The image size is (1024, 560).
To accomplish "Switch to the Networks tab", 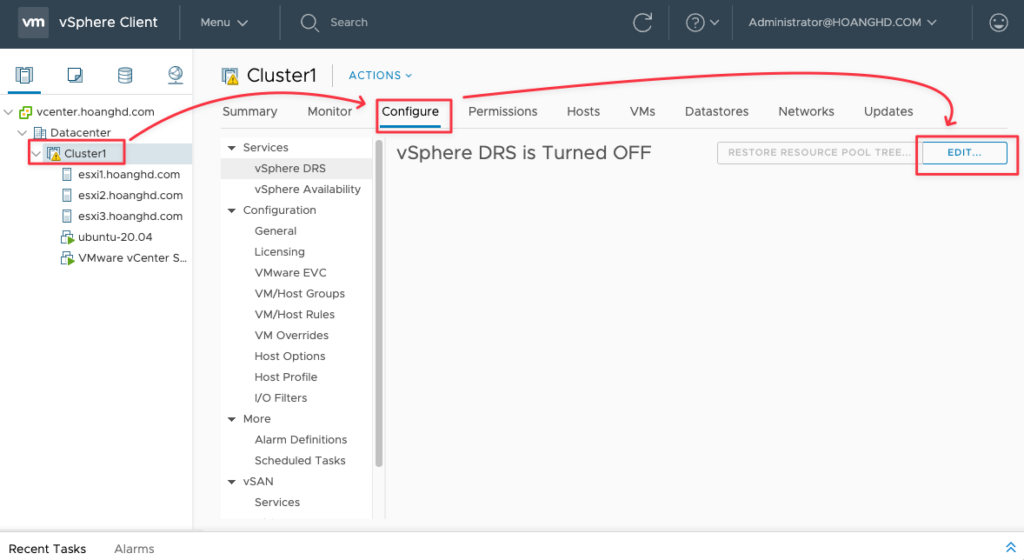I will [x=806, y=112].
